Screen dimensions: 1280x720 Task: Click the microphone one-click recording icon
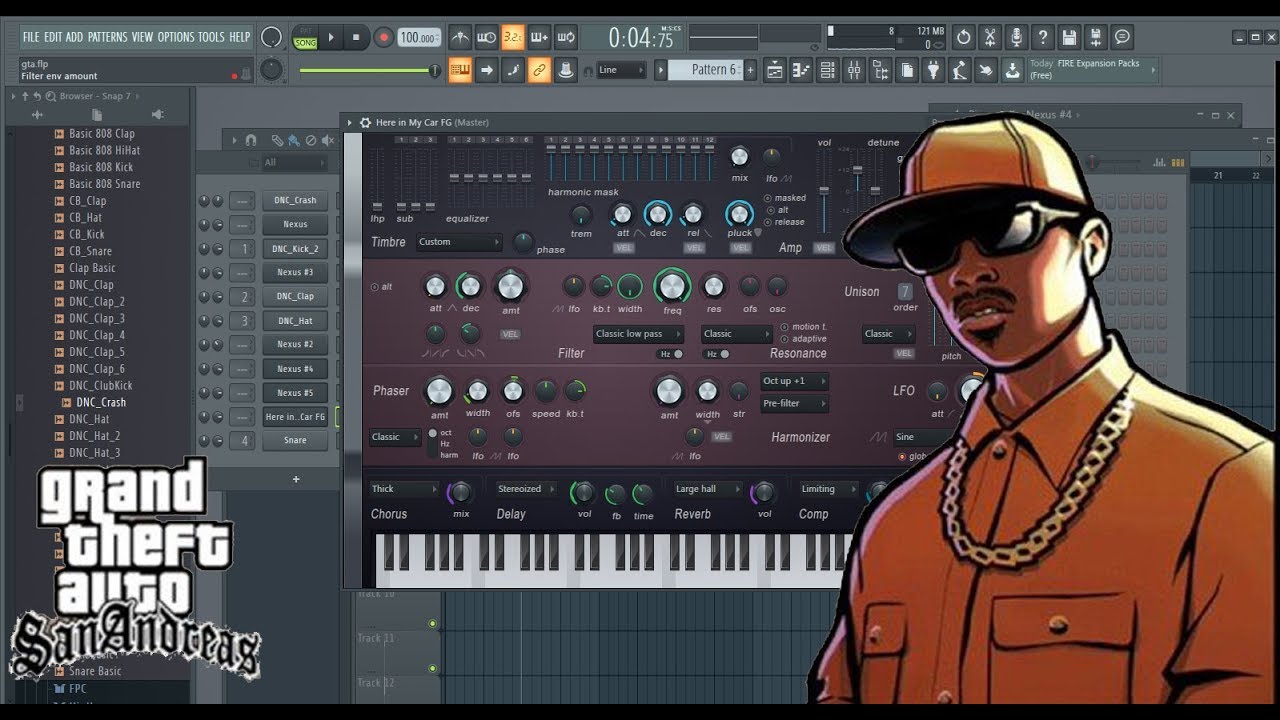pyautogui.click(x=1016, y=37)
